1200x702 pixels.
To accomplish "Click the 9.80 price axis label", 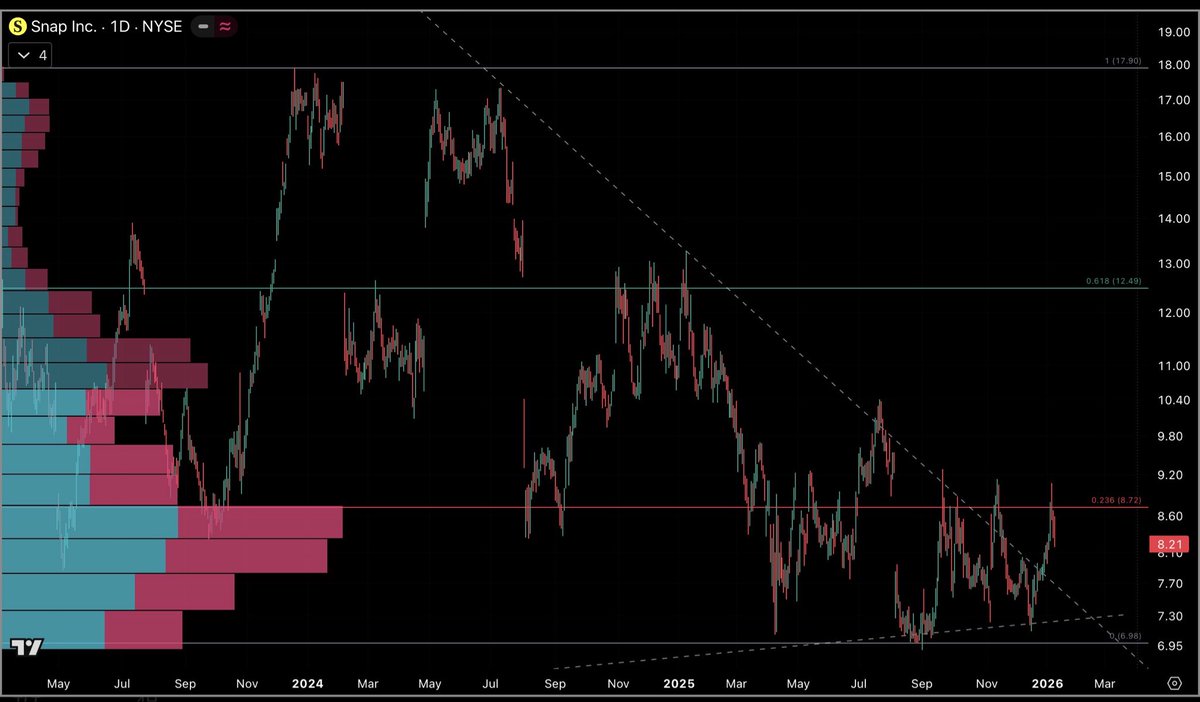I will pyautogui.click(x=1172, y=437).
